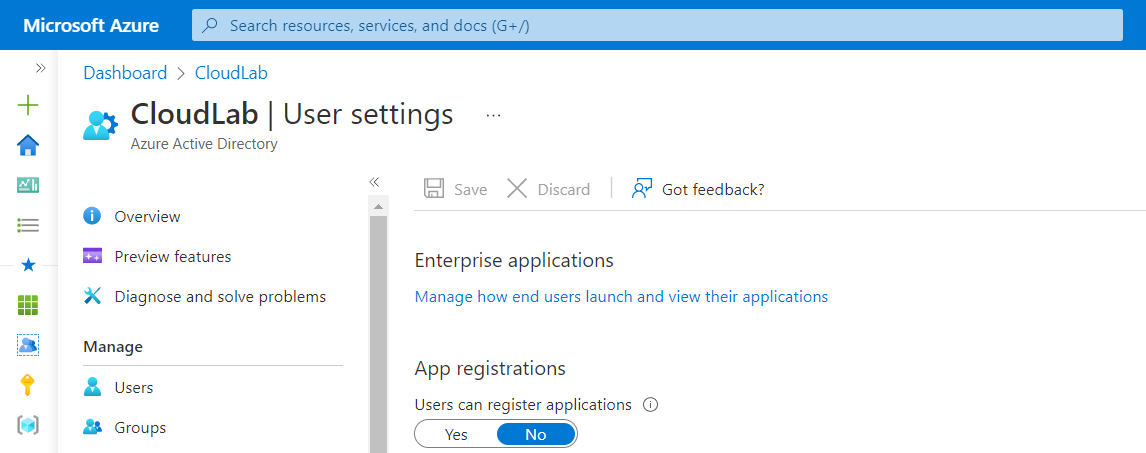The height and width of the screenshot is (453, 1146).
Task: Click the Users person icon
Action: point(92,387)
